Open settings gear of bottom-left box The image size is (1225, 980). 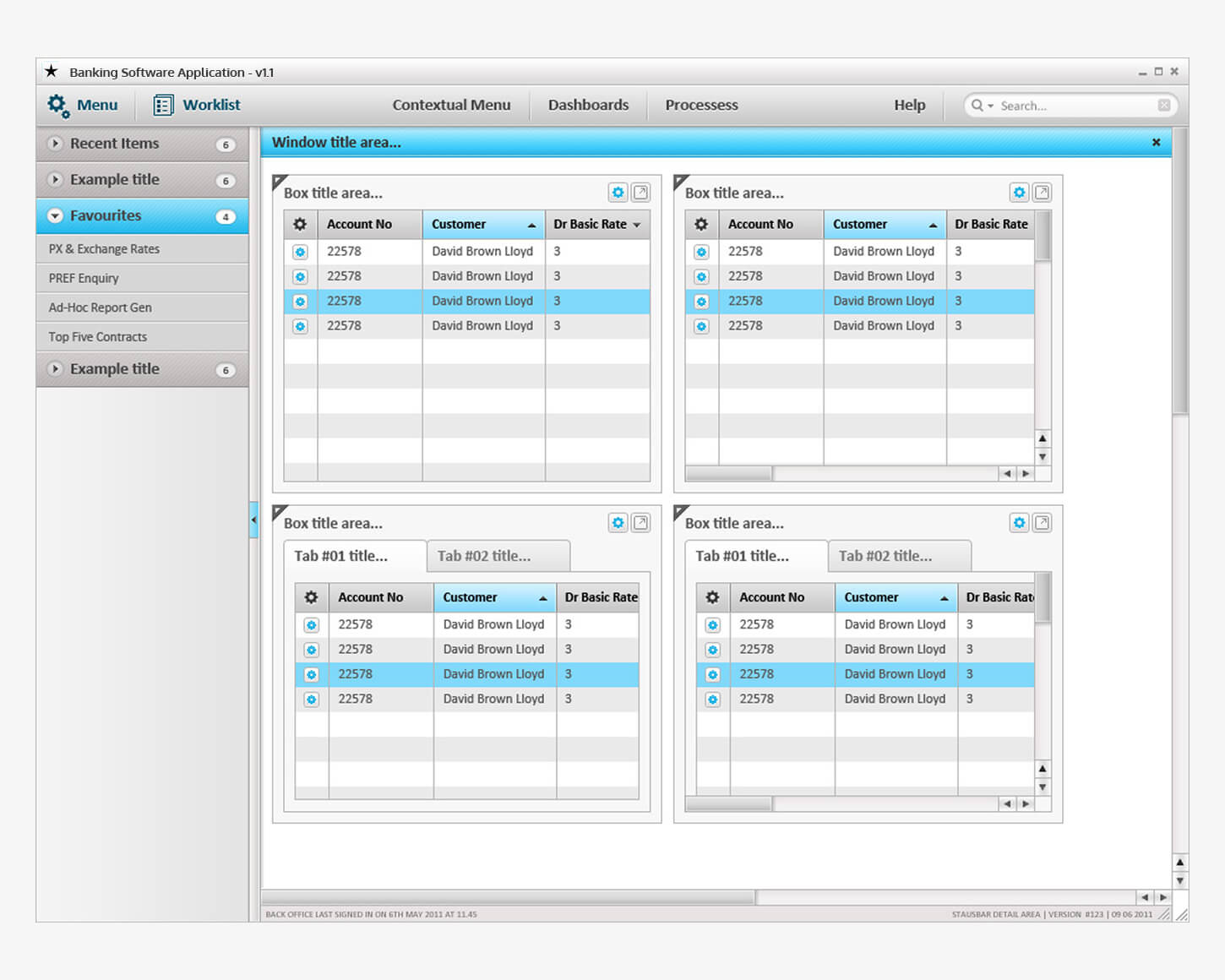pos(618,523)
